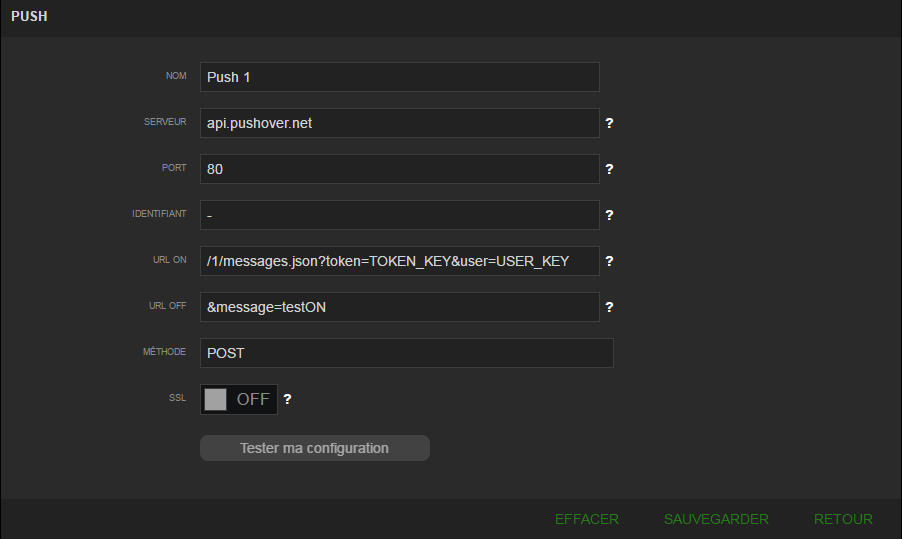902x539 pixels.
Task: Click the Méthode field label
Action: (x=166, y=352)
